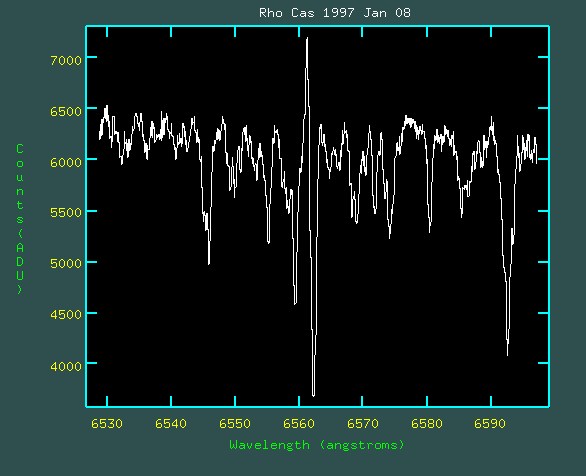
Task: Click the y-axis value 4000
Action: [66, 366]
